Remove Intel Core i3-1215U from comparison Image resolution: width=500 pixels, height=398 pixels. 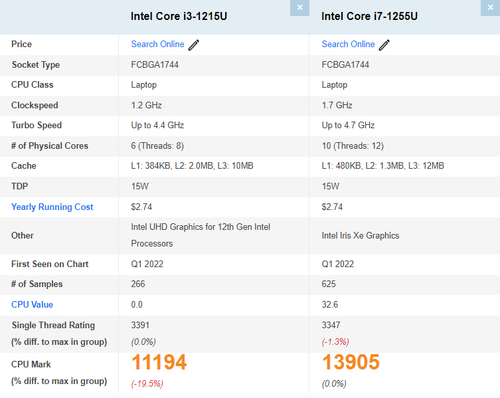[300, 8]
